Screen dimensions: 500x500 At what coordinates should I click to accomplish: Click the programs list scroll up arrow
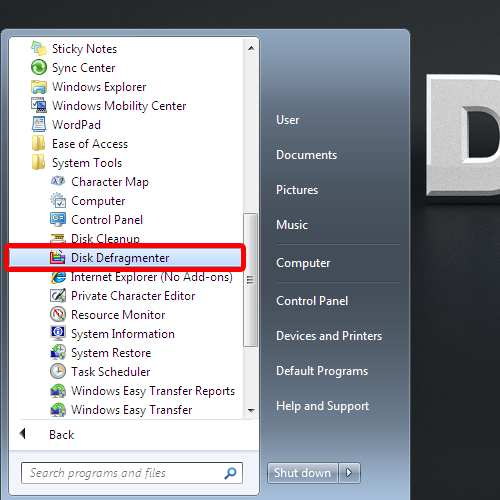pos(251,48)
